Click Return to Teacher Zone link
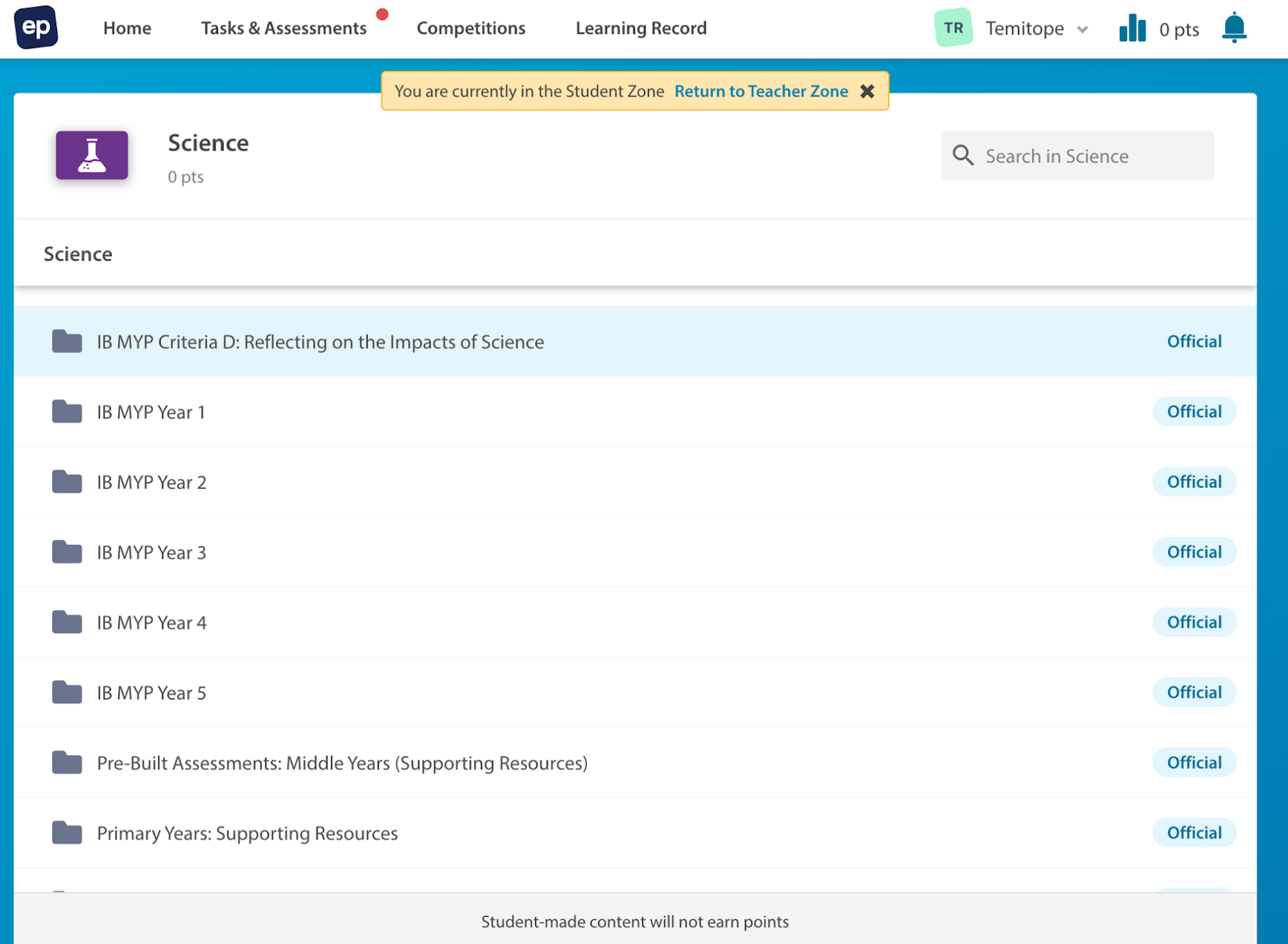1288x944 pixels. pyautogui.click(x=761, y=91)
